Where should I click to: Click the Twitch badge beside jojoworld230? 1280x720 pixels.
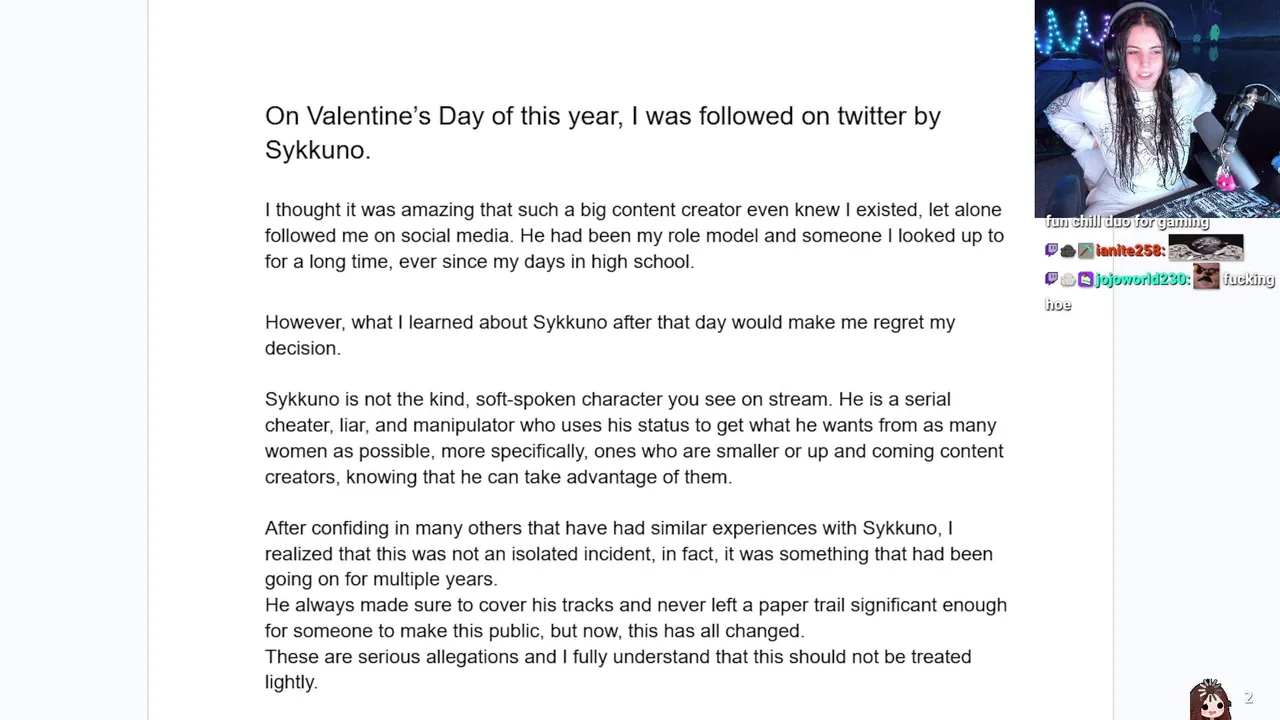point(1051,280)
